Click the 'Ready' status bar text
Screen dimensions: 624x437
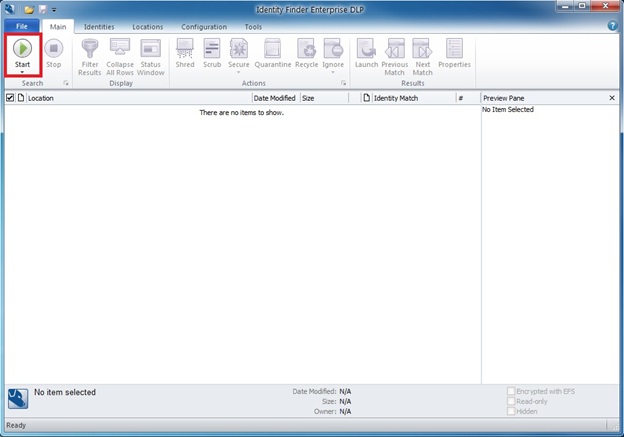pyautogui.click(x=16, y=425)
